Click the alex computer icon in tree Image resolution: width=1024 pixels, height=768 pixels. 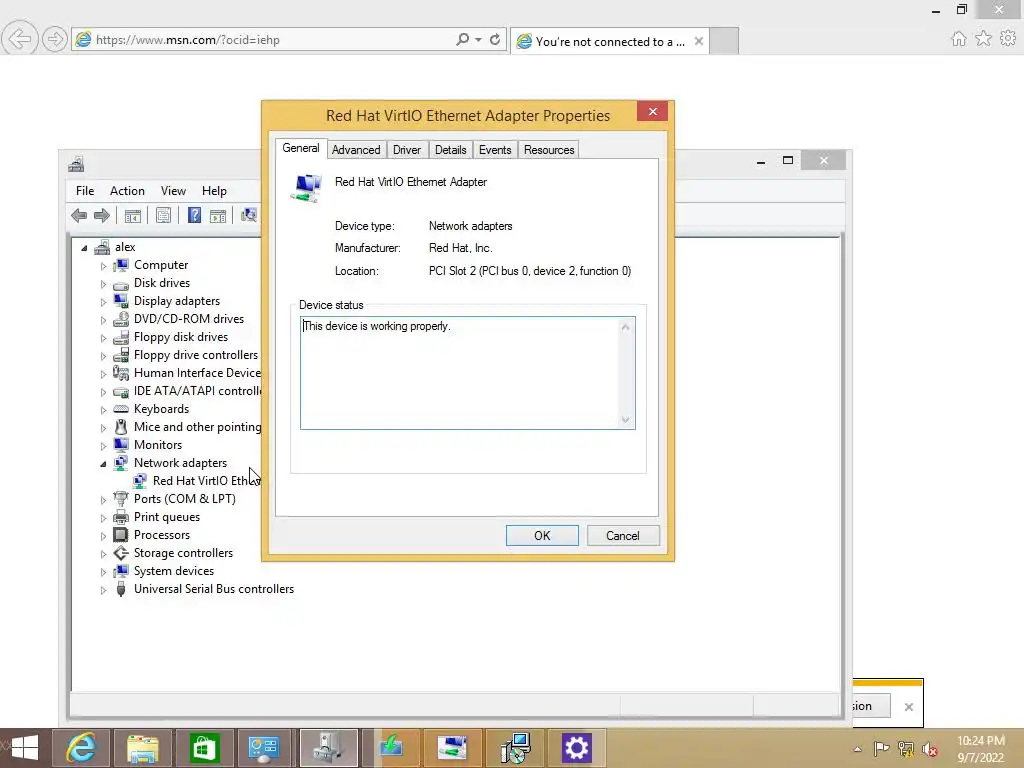(x=102, y=247)
